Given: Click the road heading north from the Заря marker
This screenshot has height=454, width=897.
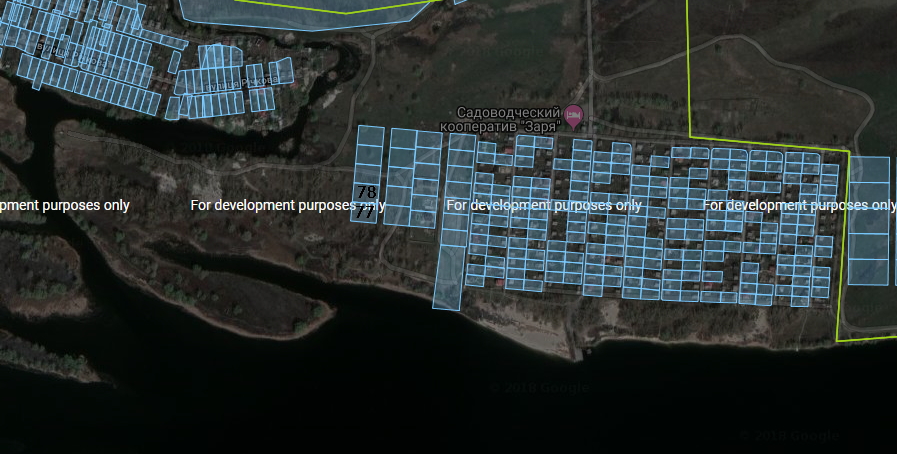Looking at the screenshot, I should point(590,60).
